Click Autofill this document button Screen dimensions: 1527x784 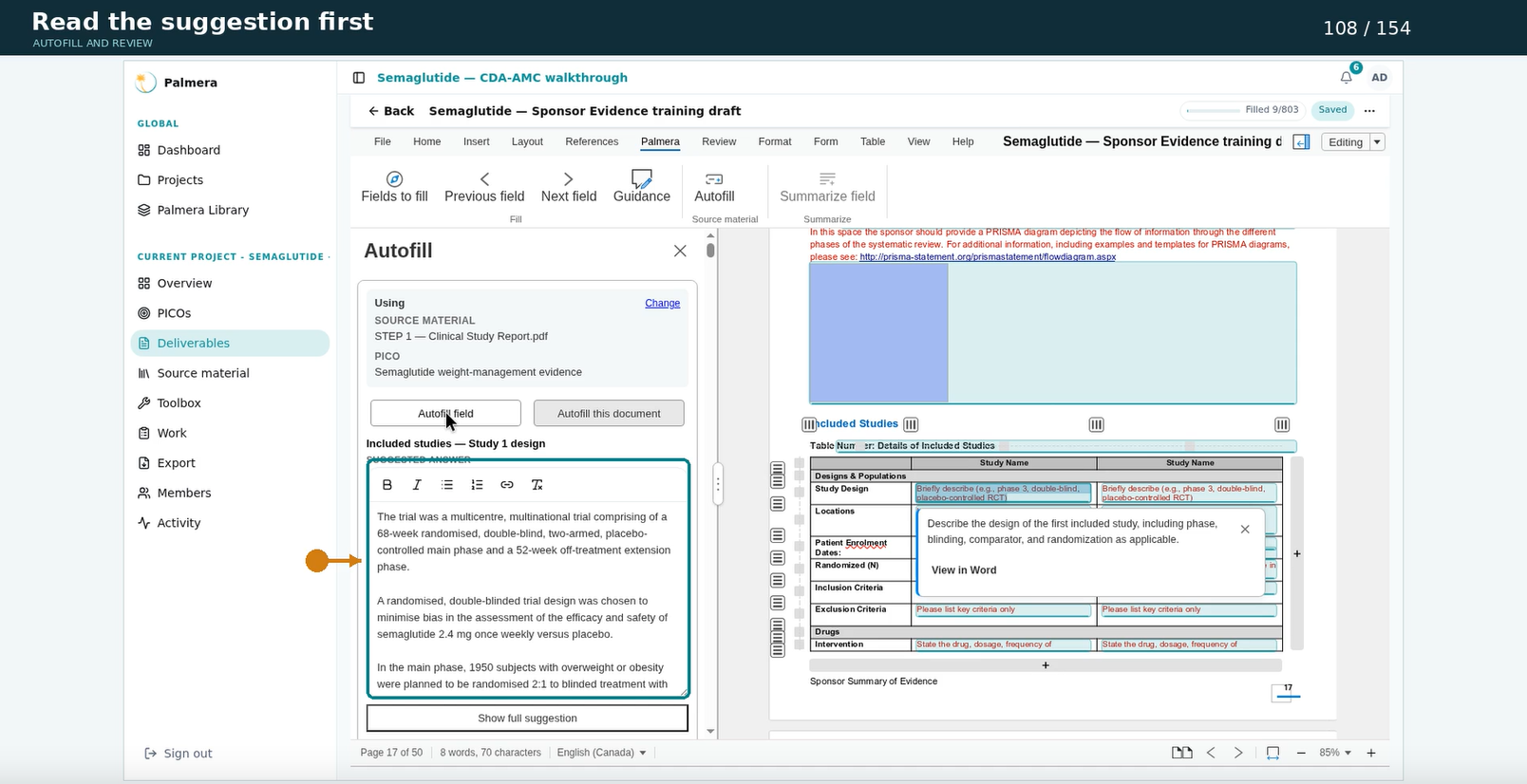[609, 413]
